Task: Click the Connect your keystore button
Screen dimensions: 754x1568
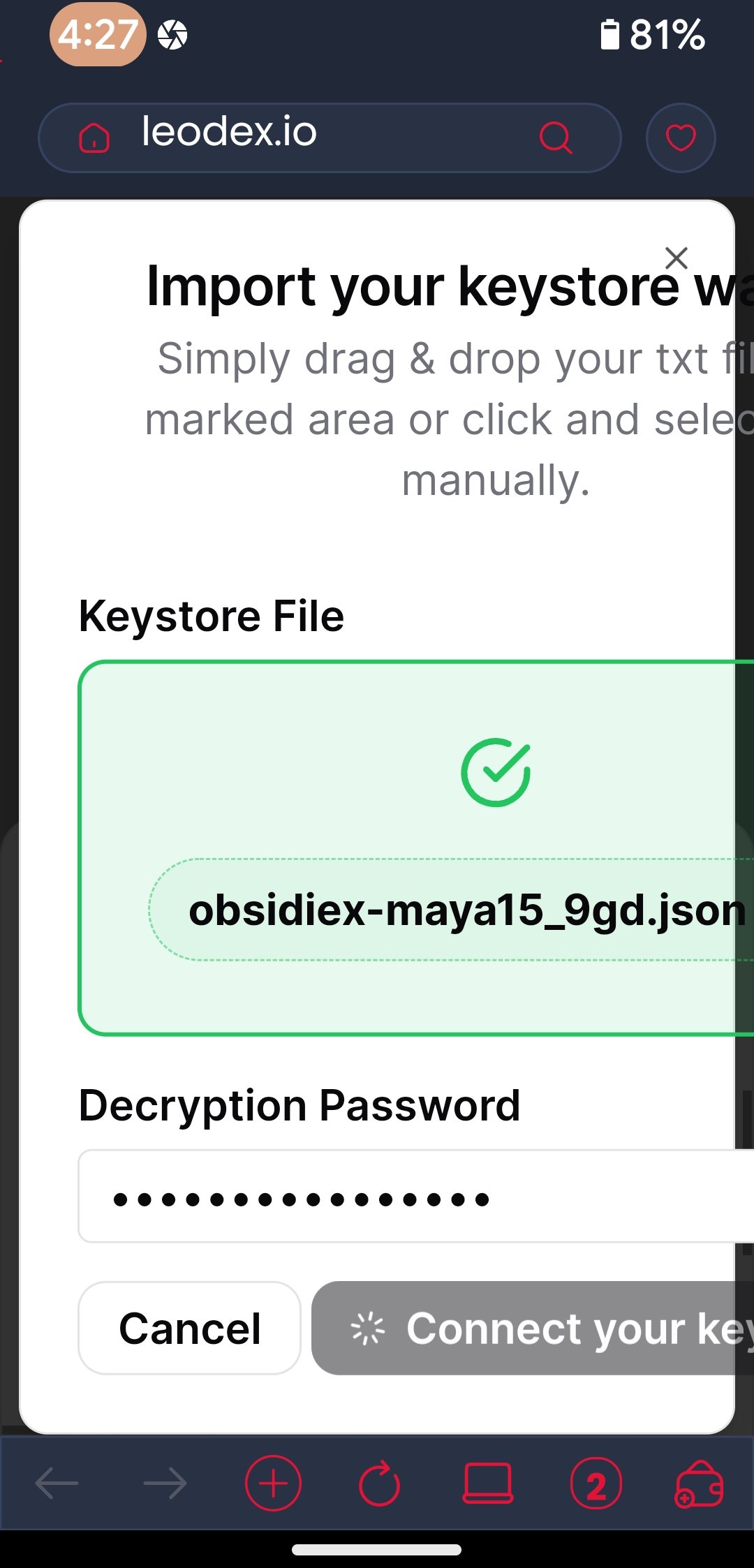Action: (x=533, y=1328)
